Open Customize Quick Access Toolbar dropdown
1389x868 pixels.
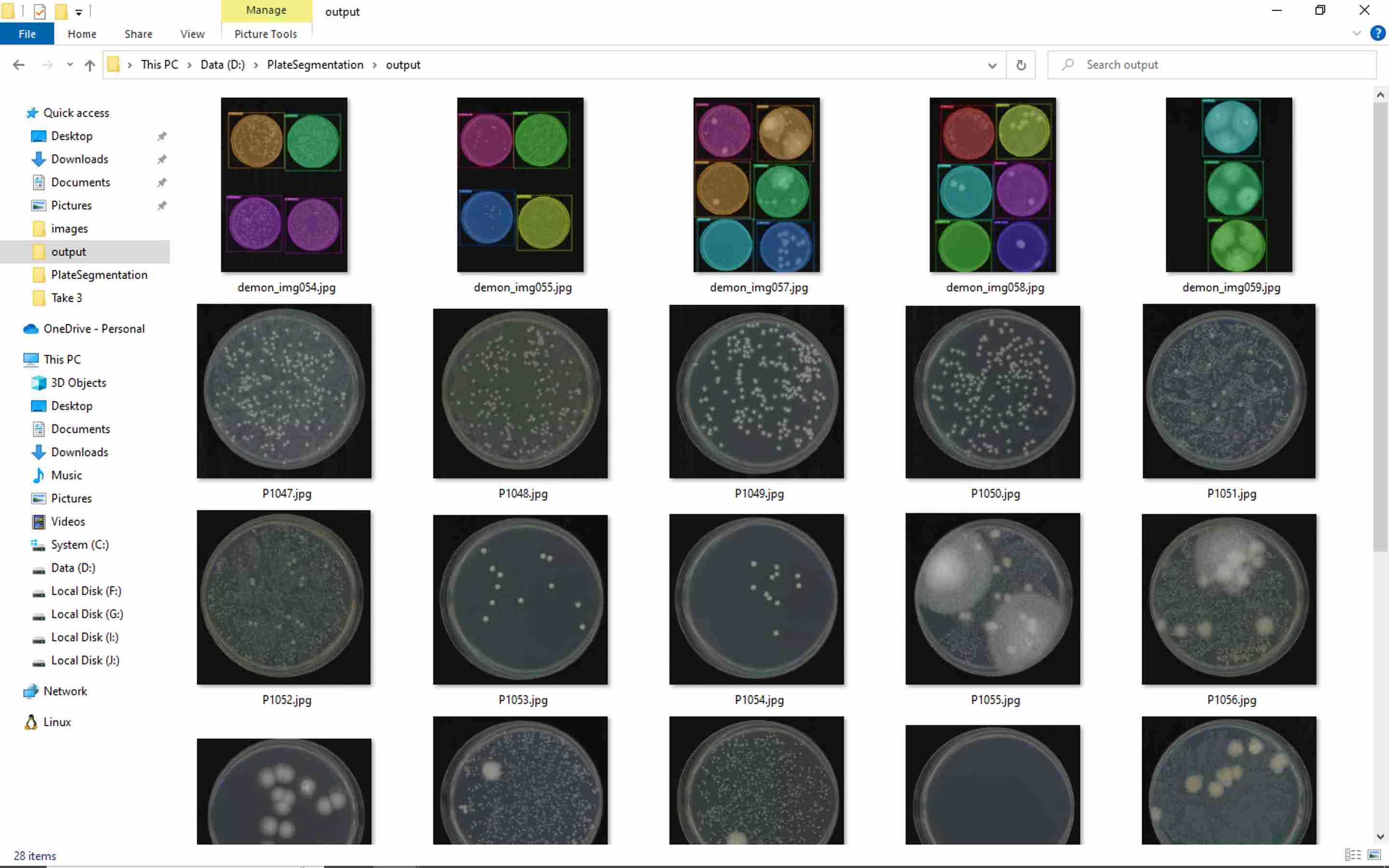pos(79,12)
